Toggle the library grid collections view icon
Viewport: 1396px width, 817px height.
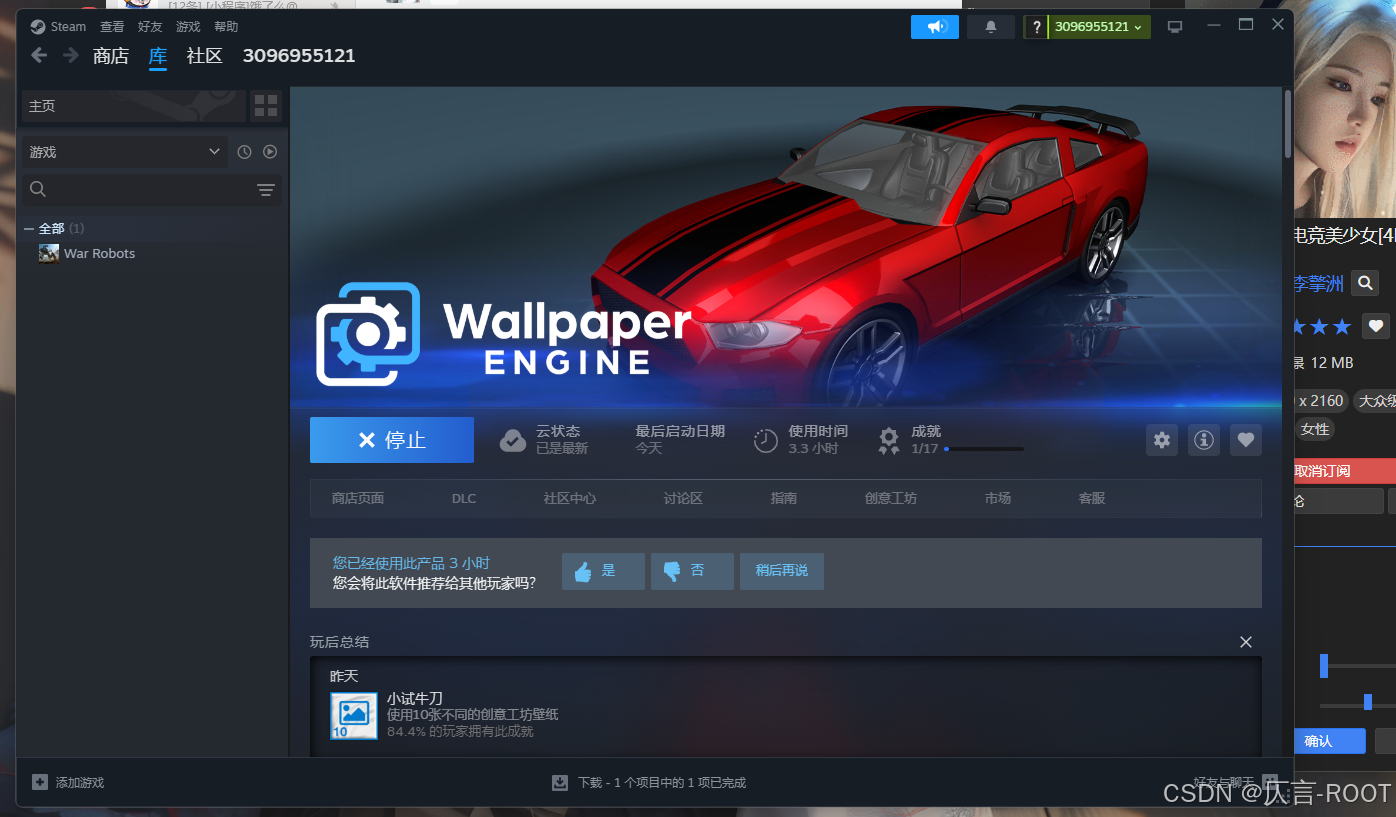[x=266, y=106]
